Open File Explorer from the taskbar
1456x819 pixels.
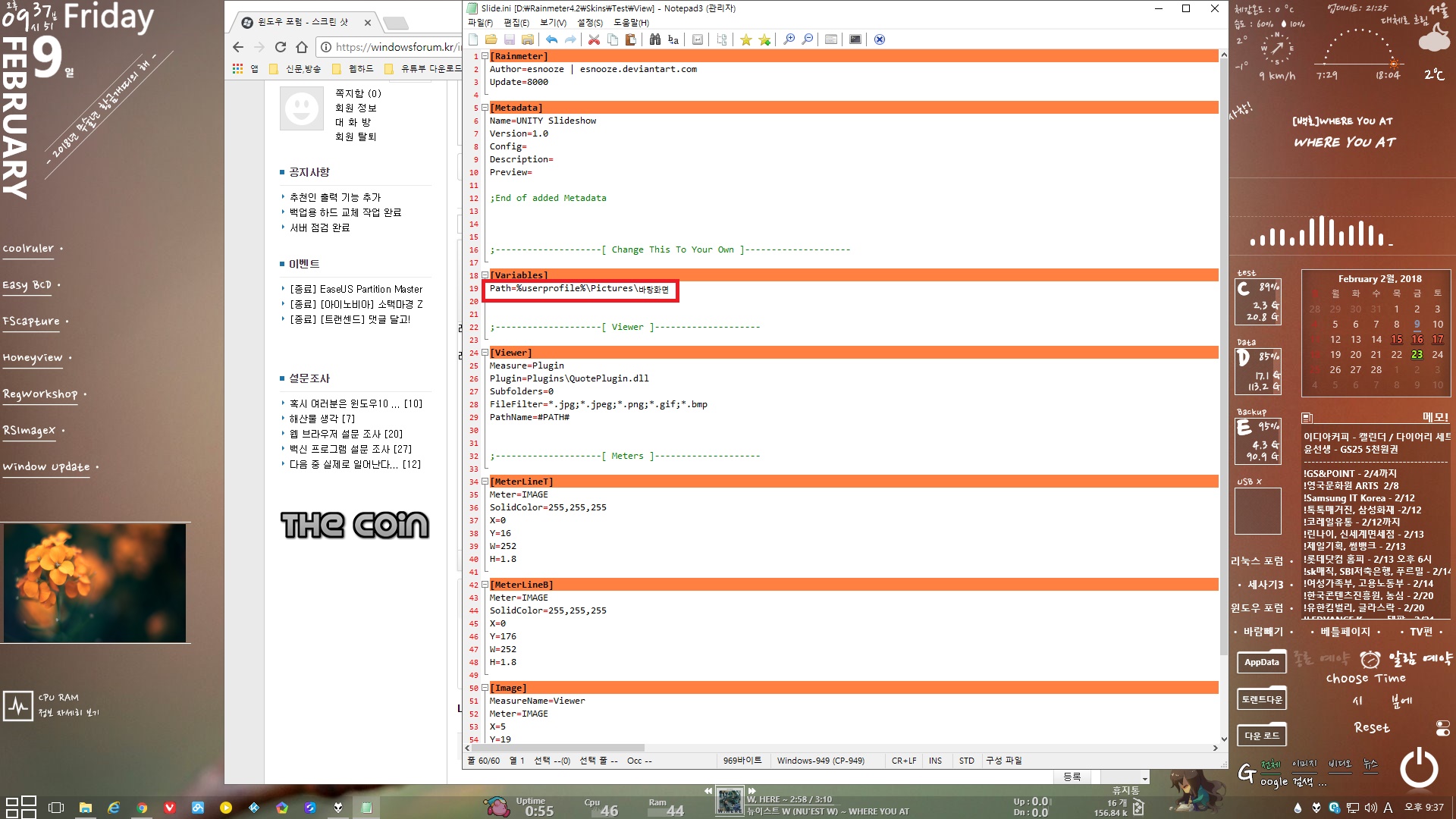[x=85, y=808]
